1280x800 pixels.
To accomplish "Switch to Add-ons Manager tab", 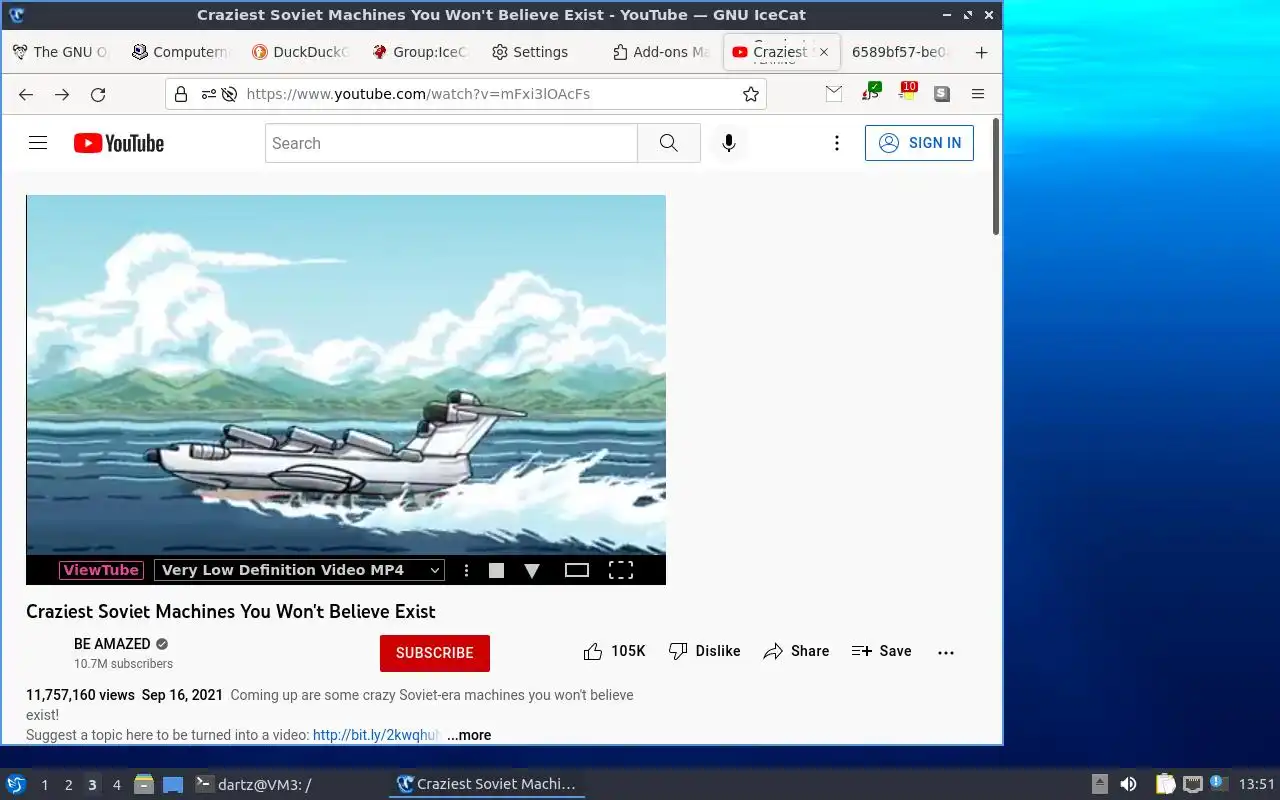I will [x=660, y=52].
